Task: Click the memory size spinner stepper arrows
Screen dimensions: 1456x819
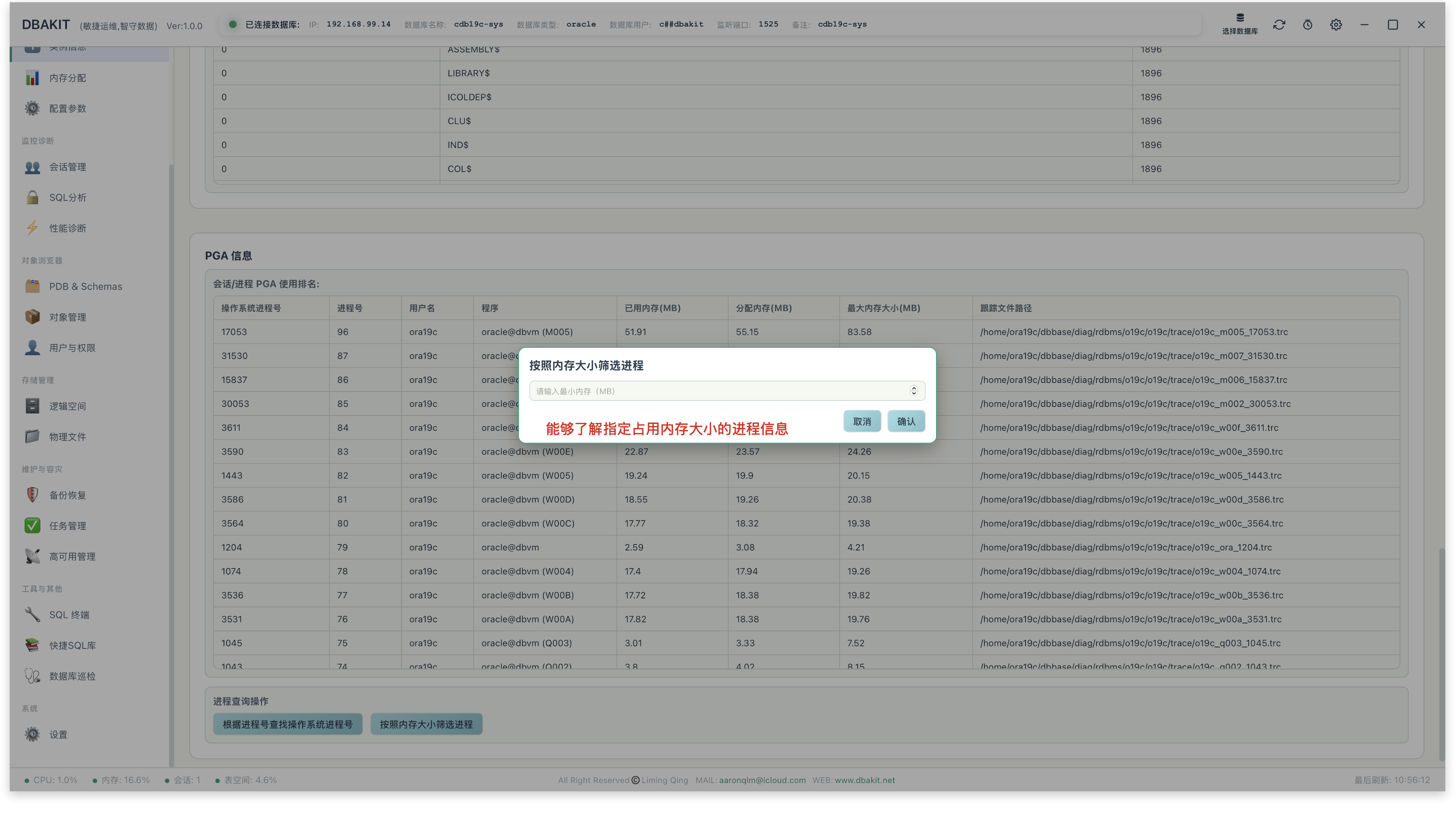Action: coord(914,391)
